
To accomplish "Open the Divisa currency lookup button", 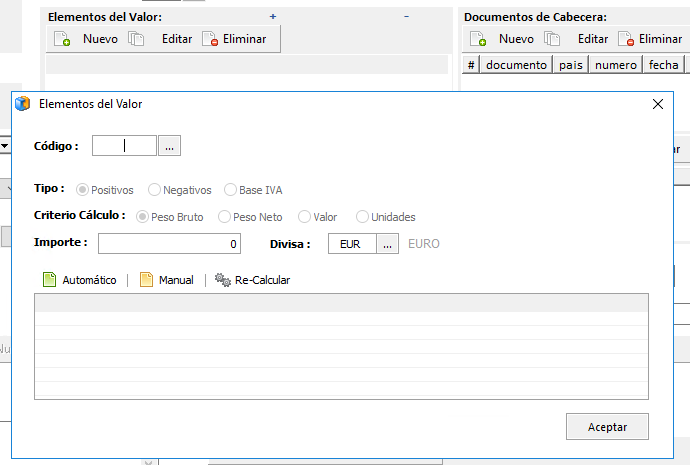I will [387, 244].
